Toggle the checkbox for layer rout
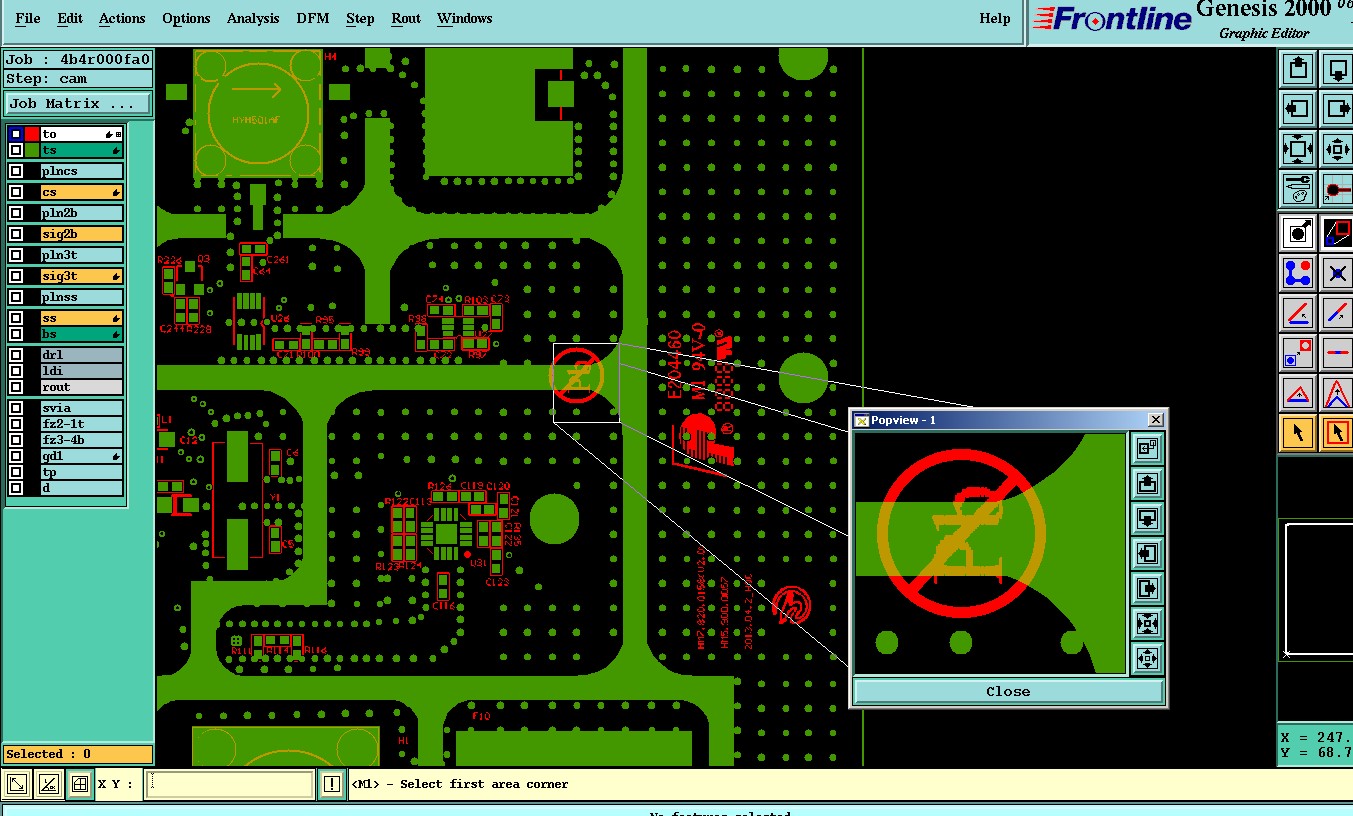1353x816 pixels. click(16, 387)
